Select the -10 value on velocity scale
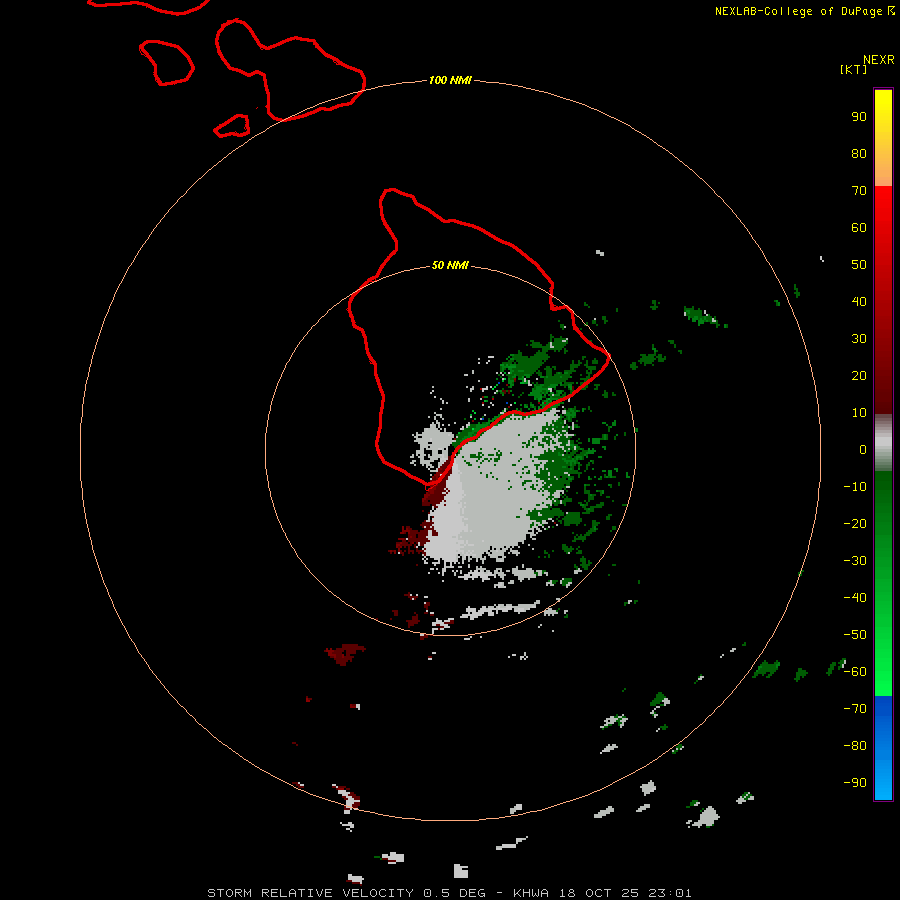The width and height of the screenshot is (900, 900). 855,487
